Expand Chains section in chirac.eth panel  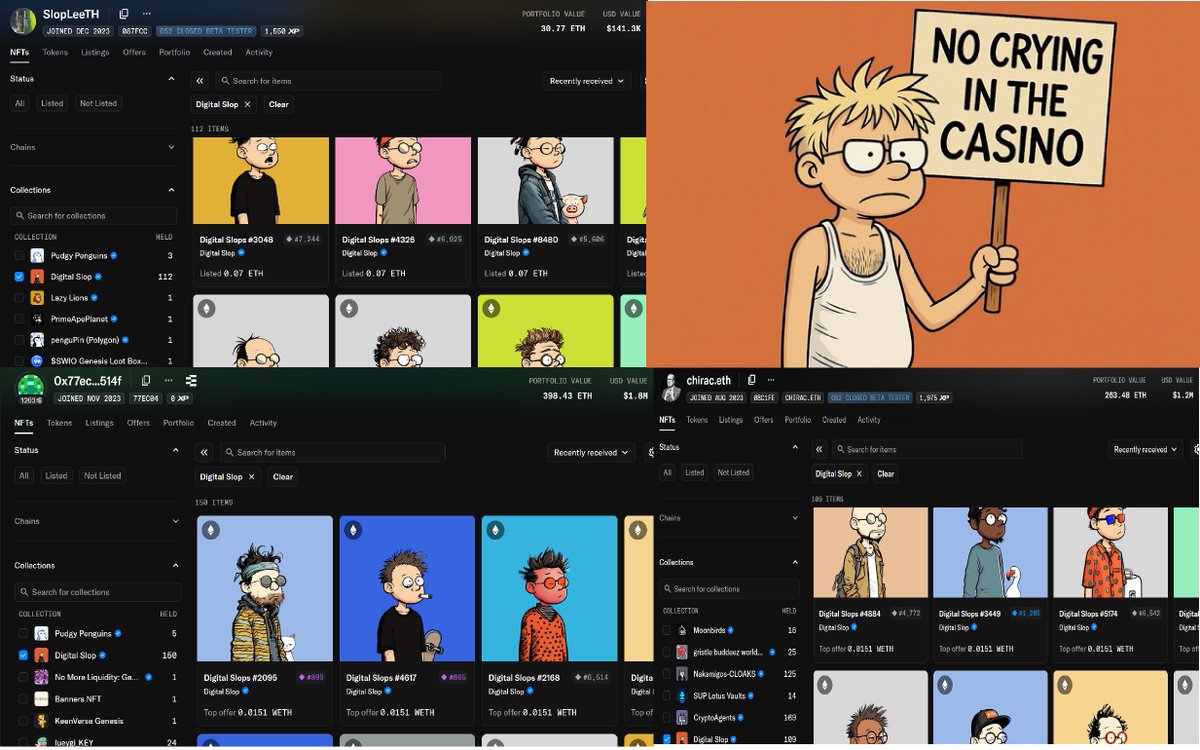pyautogui.click(x=795, y=518)
